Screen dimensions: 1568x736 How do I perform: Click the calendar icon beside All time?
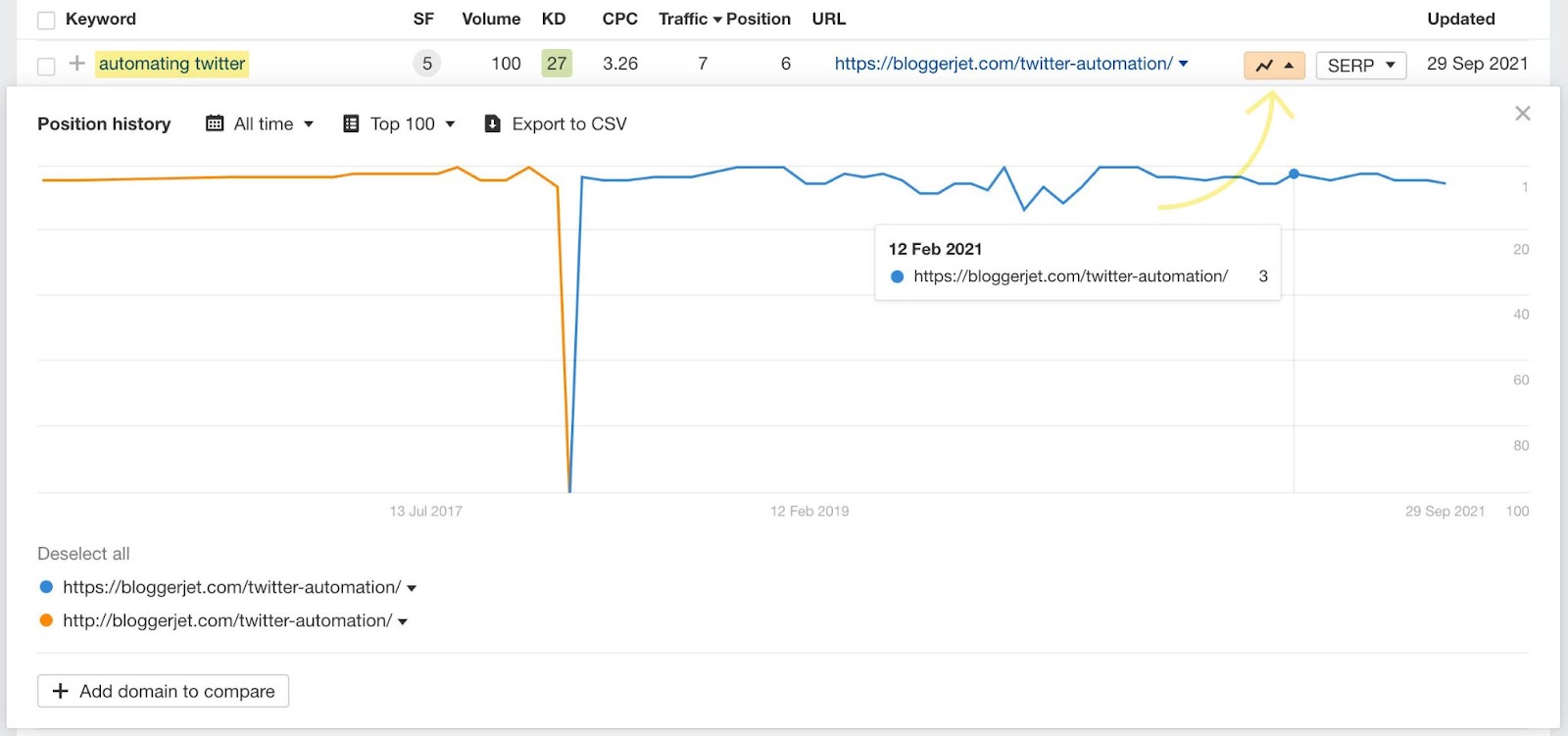[x=215, y=123]
